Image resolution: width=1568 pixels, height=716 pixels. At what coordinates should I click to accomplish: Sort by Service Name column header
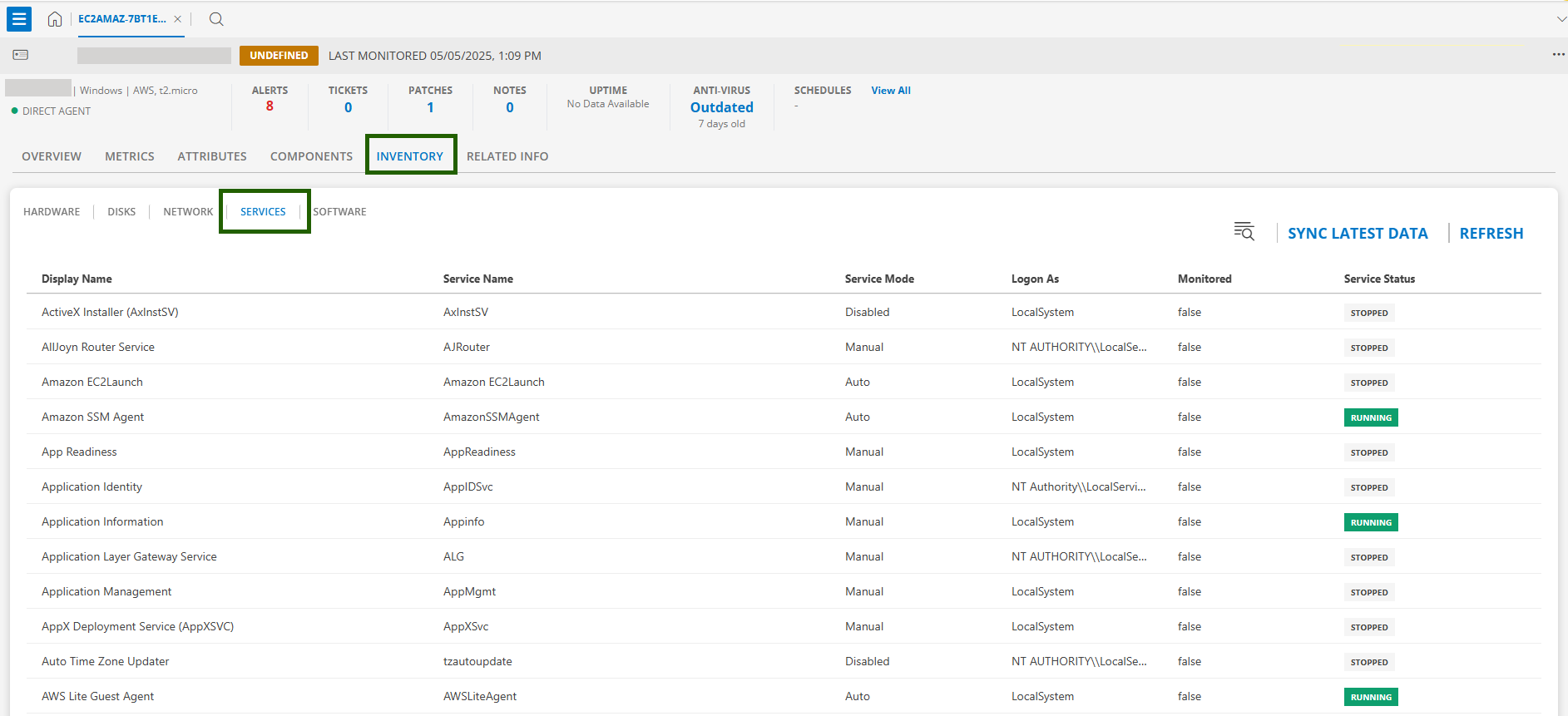pos(478,279)
